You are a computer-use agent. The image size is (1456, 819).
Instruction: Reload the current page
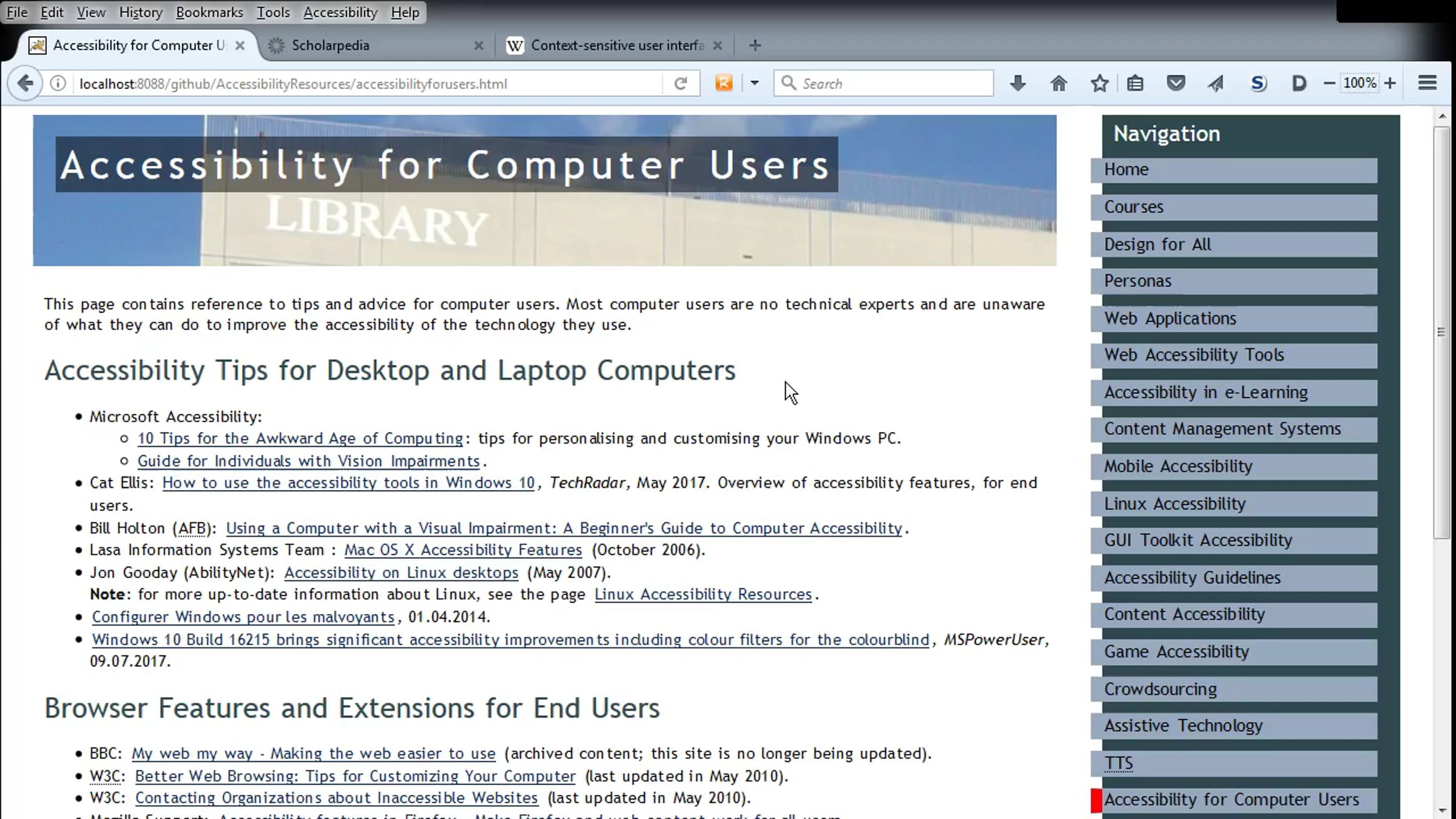point(680,83)
